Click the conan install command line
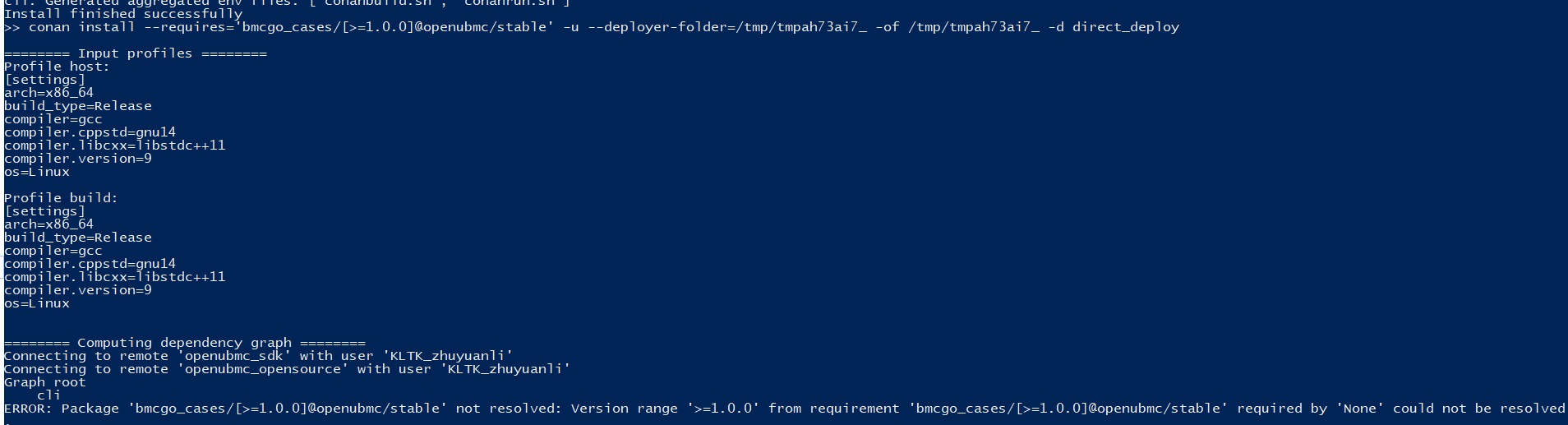 coord(592,27)
